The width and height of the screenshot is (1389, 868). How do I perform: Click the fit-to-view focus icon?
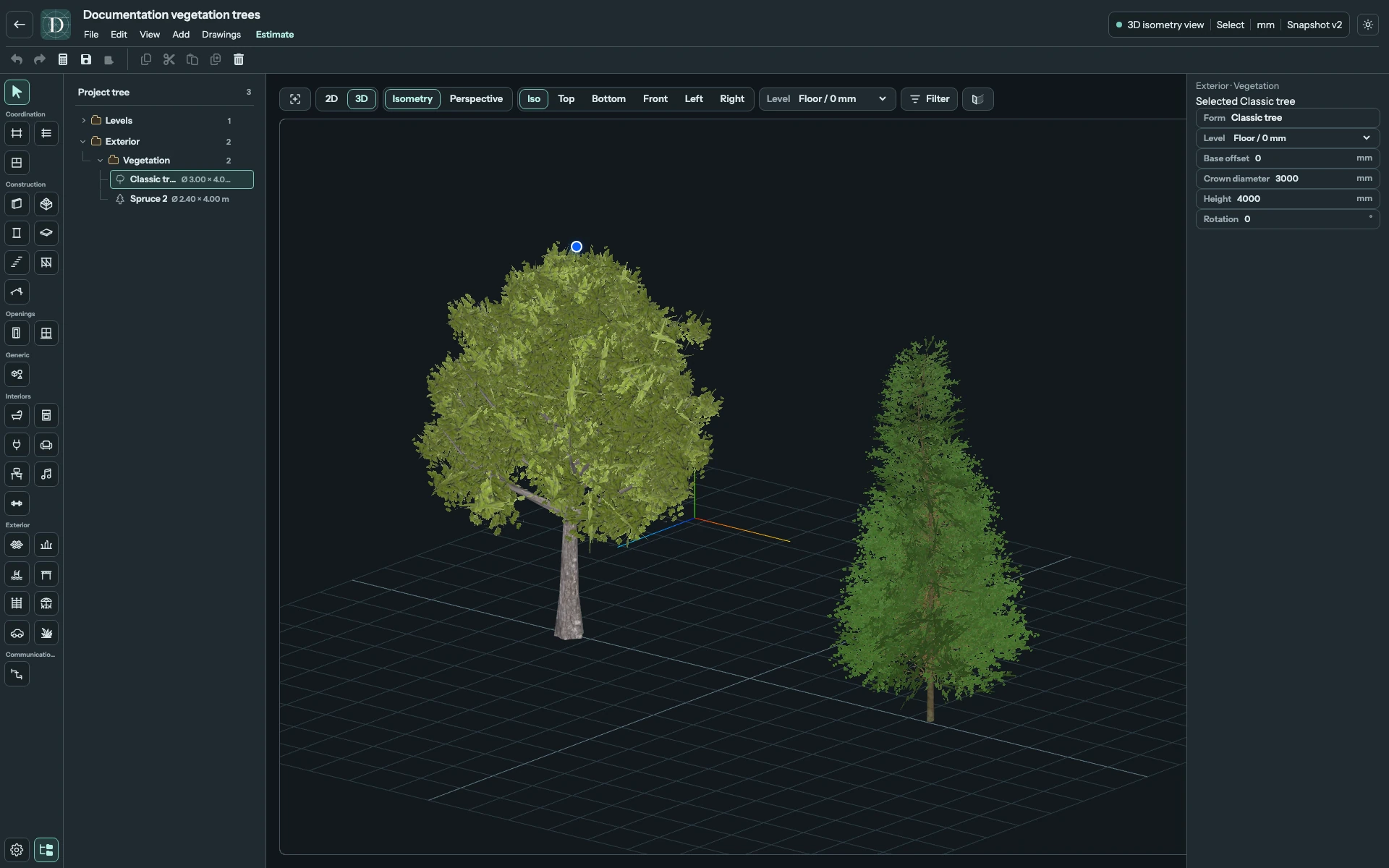[x=295, y=99]
